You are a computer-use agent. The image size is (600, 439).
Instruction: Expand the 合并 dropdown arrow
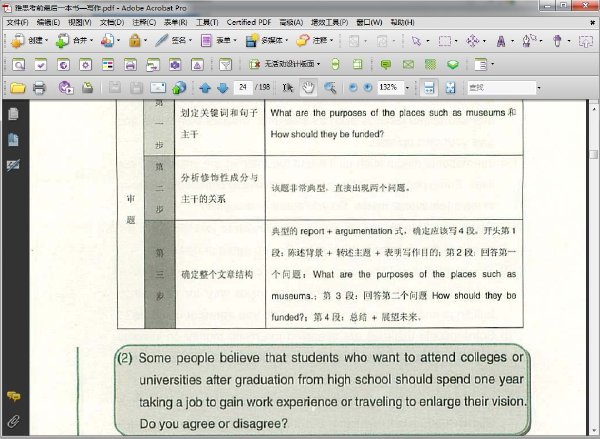tap(91, 41)
